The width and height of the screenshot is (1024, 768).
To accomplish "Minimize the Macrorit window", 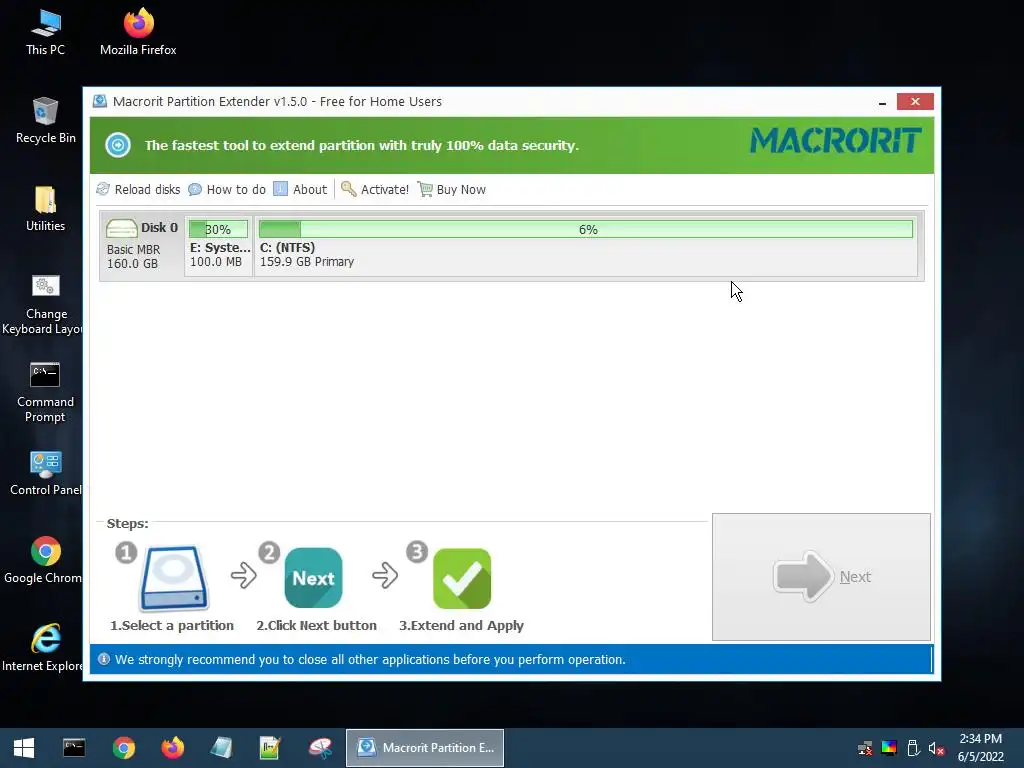I will point(882,102).
